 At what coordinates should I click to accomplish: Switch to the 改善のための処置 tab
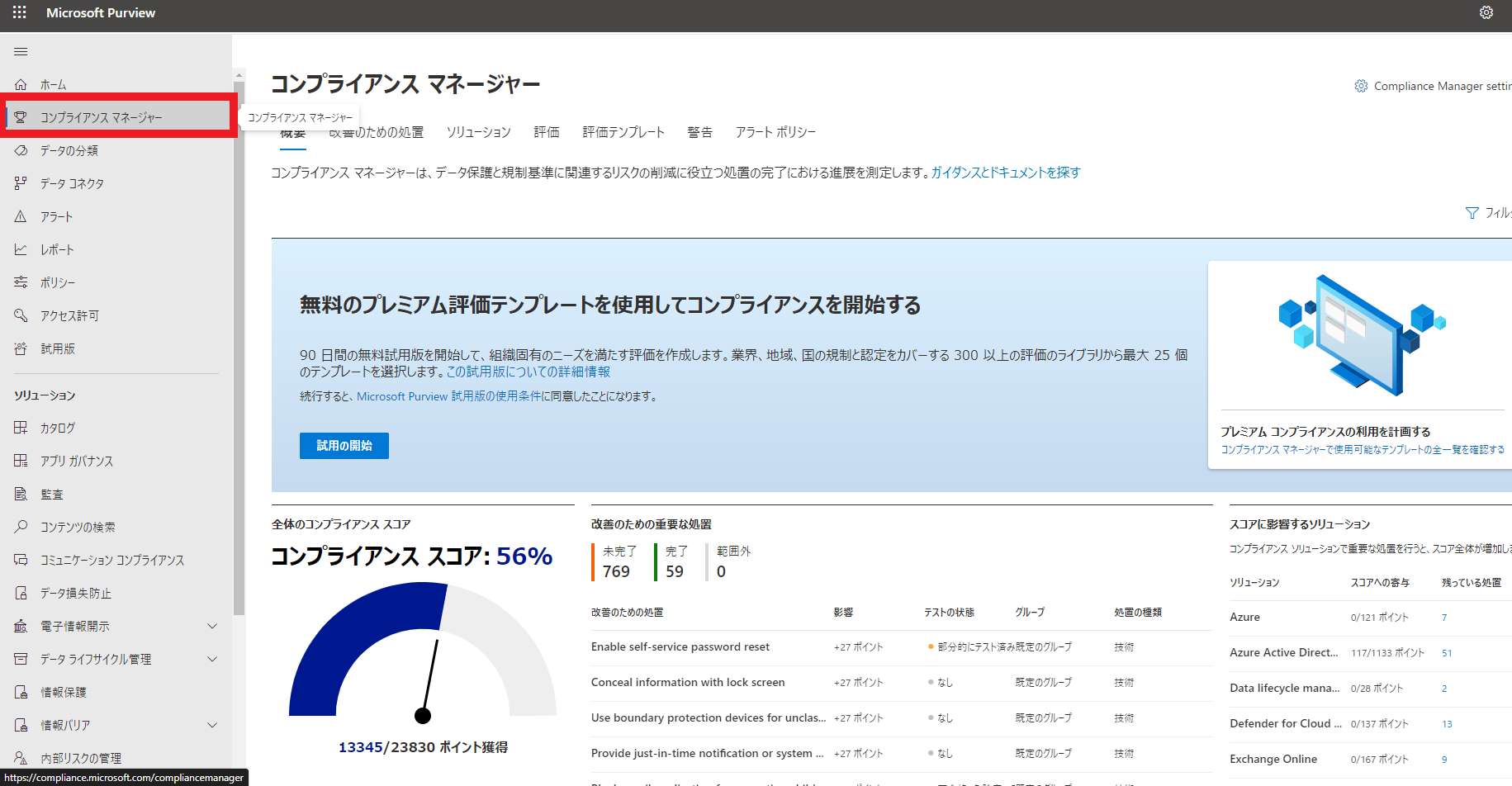pyautogui.click(x=377, y=132)
